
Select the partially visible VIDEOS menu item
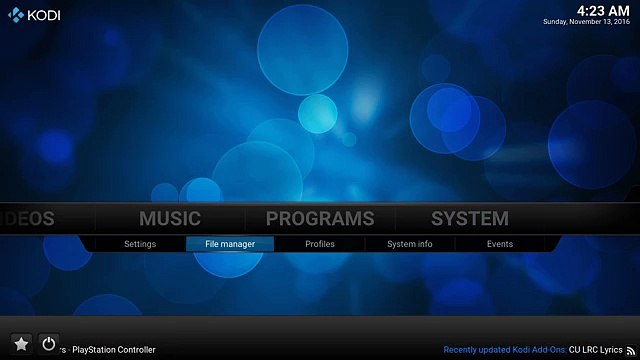27,218
